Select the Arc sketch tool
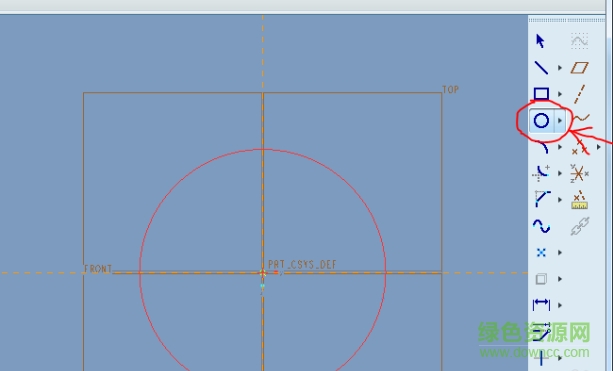613x371 pixels. point(543,148)
